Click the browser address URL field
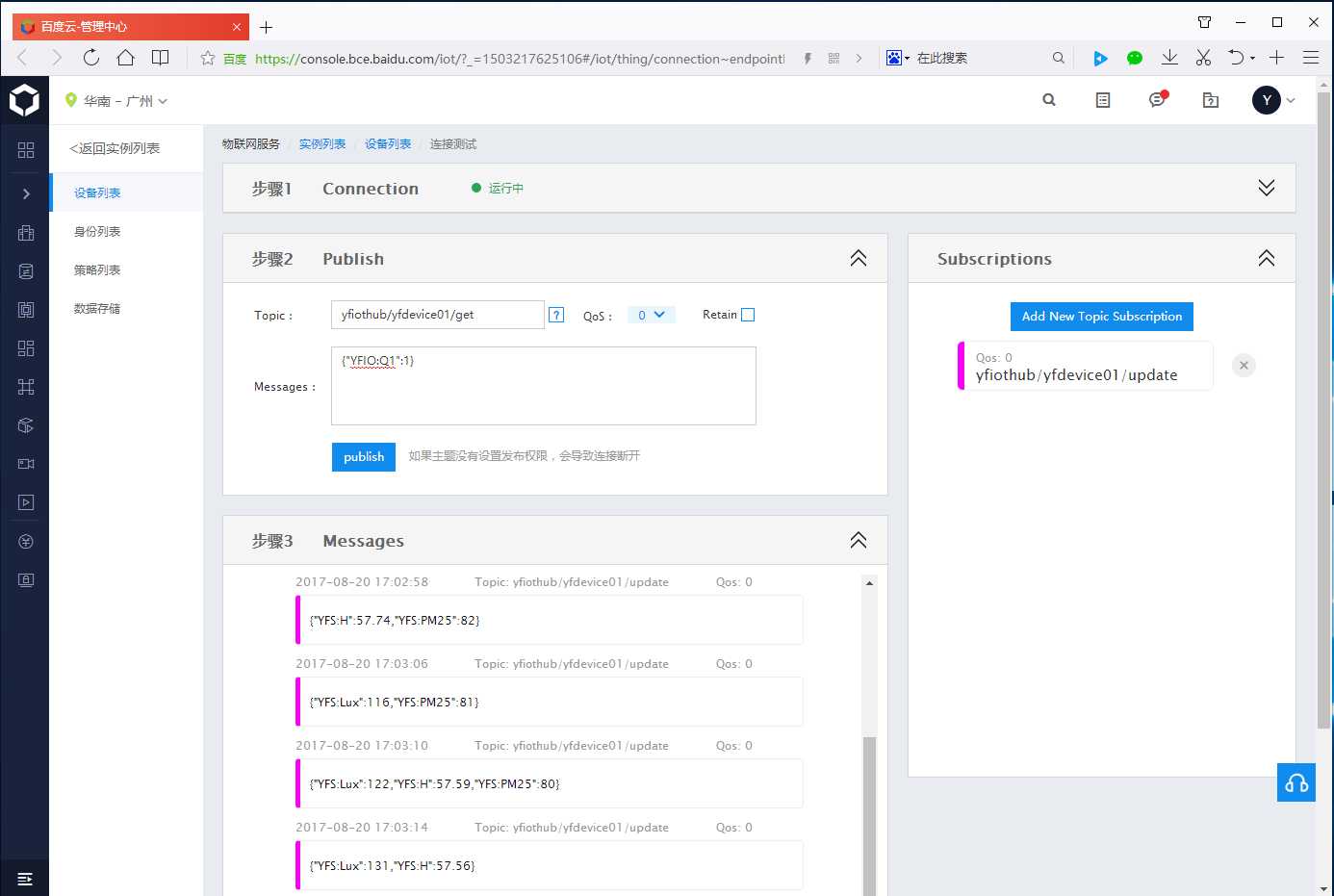This screenshot has height=896, width=1334. point(520,59)
